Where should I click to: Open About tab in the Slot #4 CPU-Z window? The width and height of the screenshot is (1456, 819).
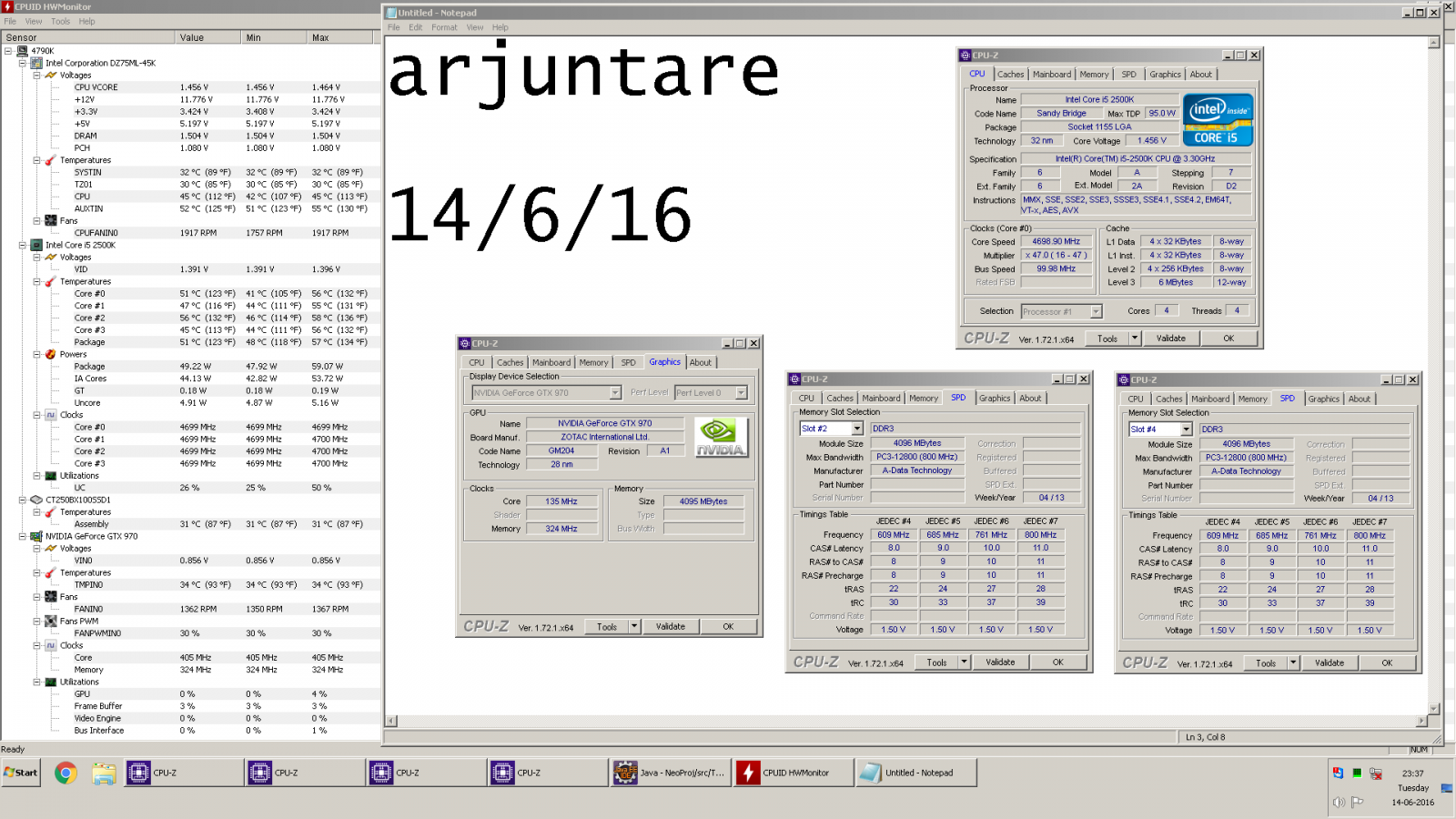click(1359, 399)
